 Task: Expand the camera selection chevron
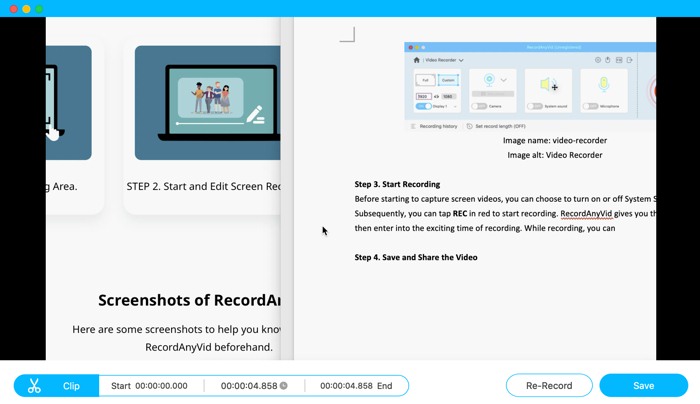point(504,80)
